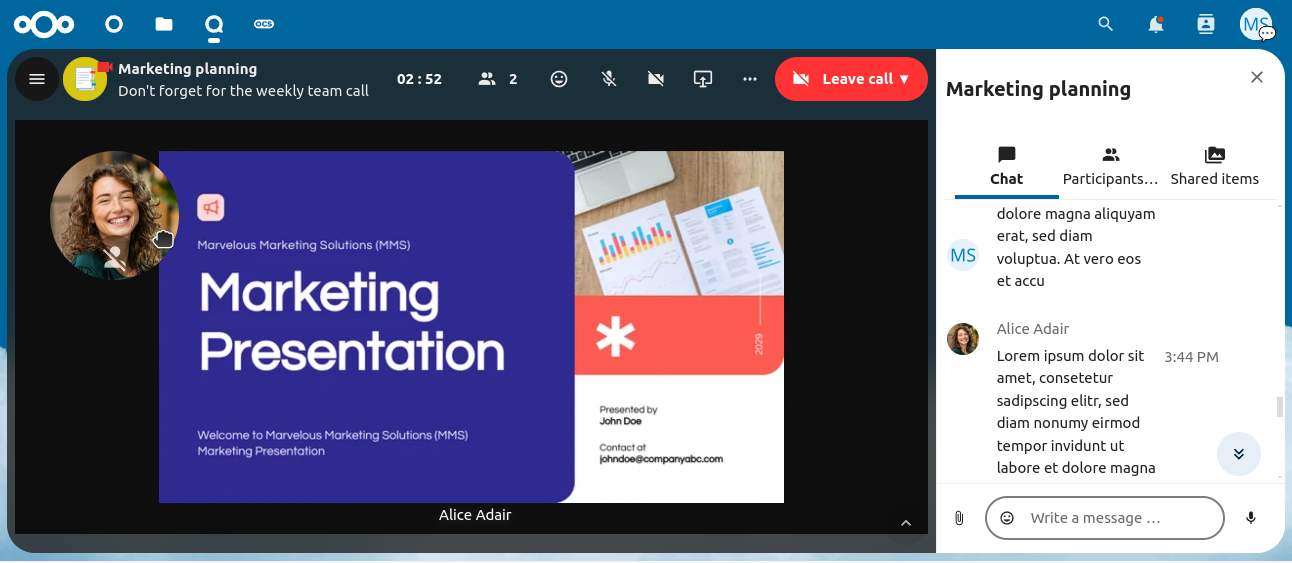
Task: Open the reactions smiley in call bar
Action: coord(559,79)
